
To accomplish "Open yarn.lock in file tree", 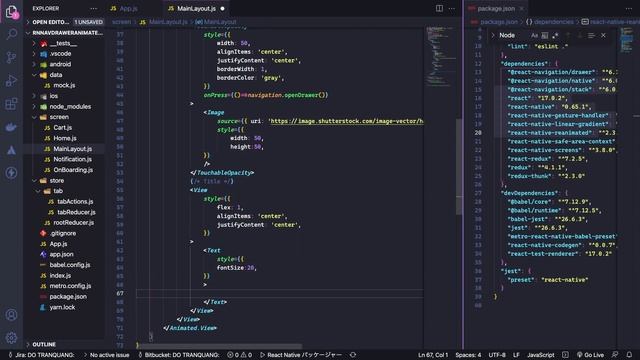I will pyautogui.click(x=62, y=307).
